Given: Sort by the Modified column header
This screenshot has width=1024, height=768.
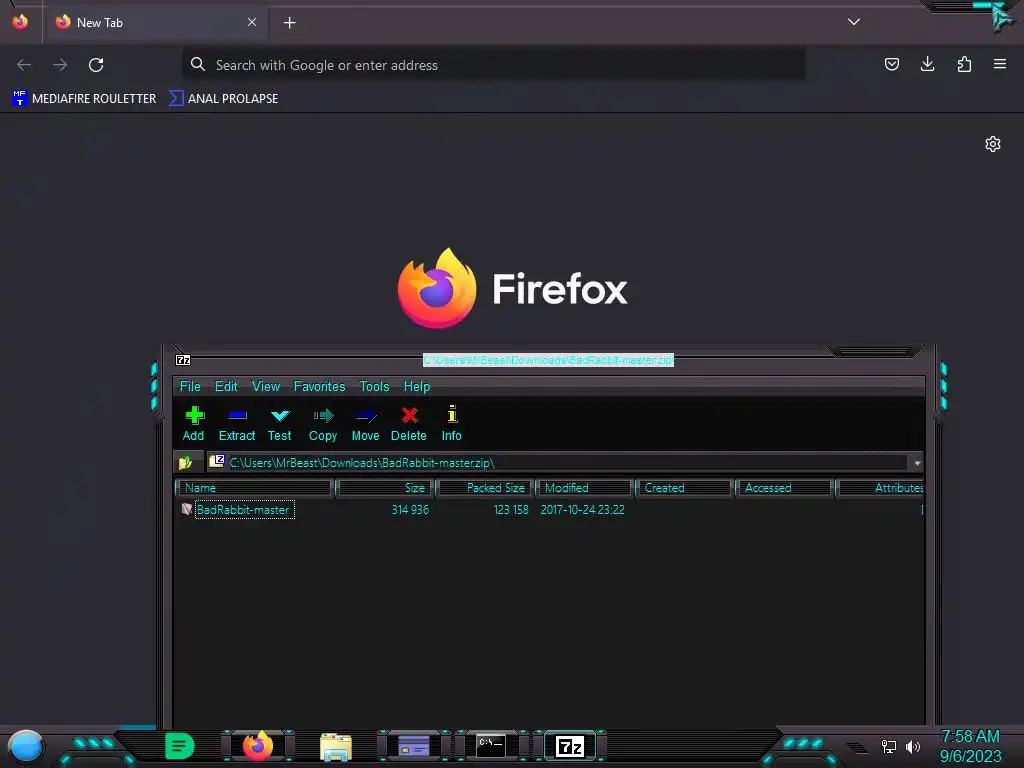Looking at the screenshot, I should 584,488.
